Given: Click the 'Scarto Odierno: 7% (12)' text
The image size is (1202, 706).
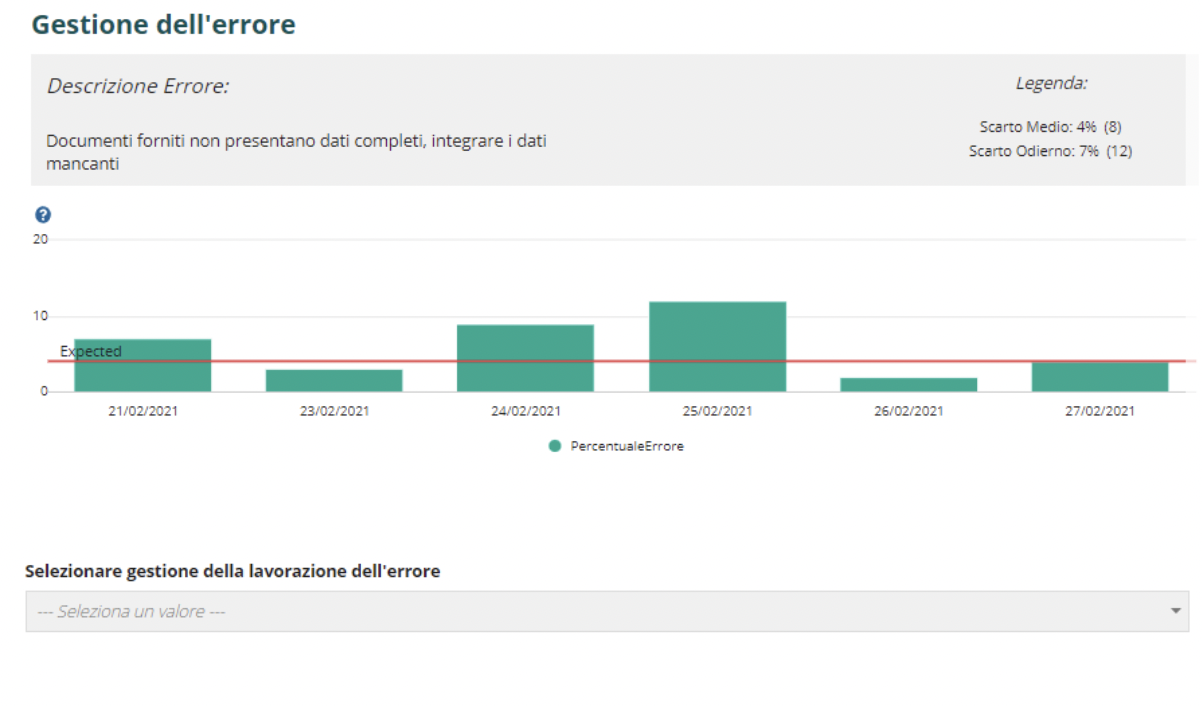Looking at the screenshot, I should tap(1051, 151).
